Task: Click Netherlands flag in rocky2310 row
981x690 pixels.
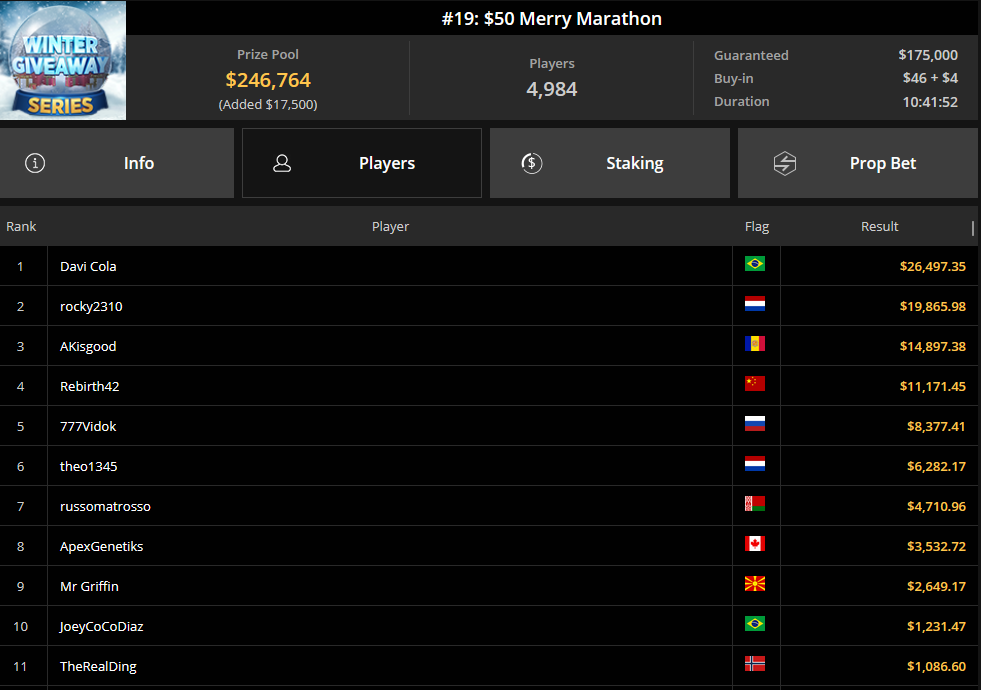Action: click(x=755, y=304)
